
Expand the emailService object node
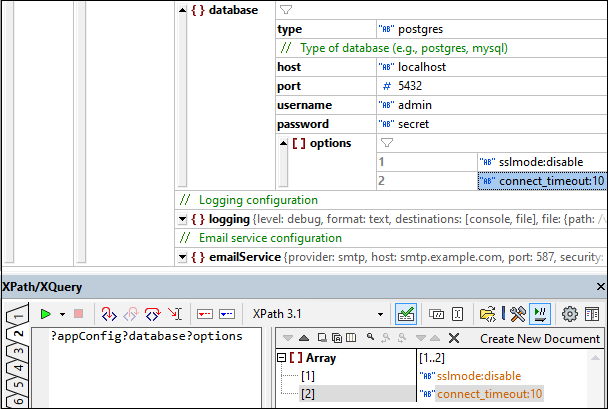181,257
